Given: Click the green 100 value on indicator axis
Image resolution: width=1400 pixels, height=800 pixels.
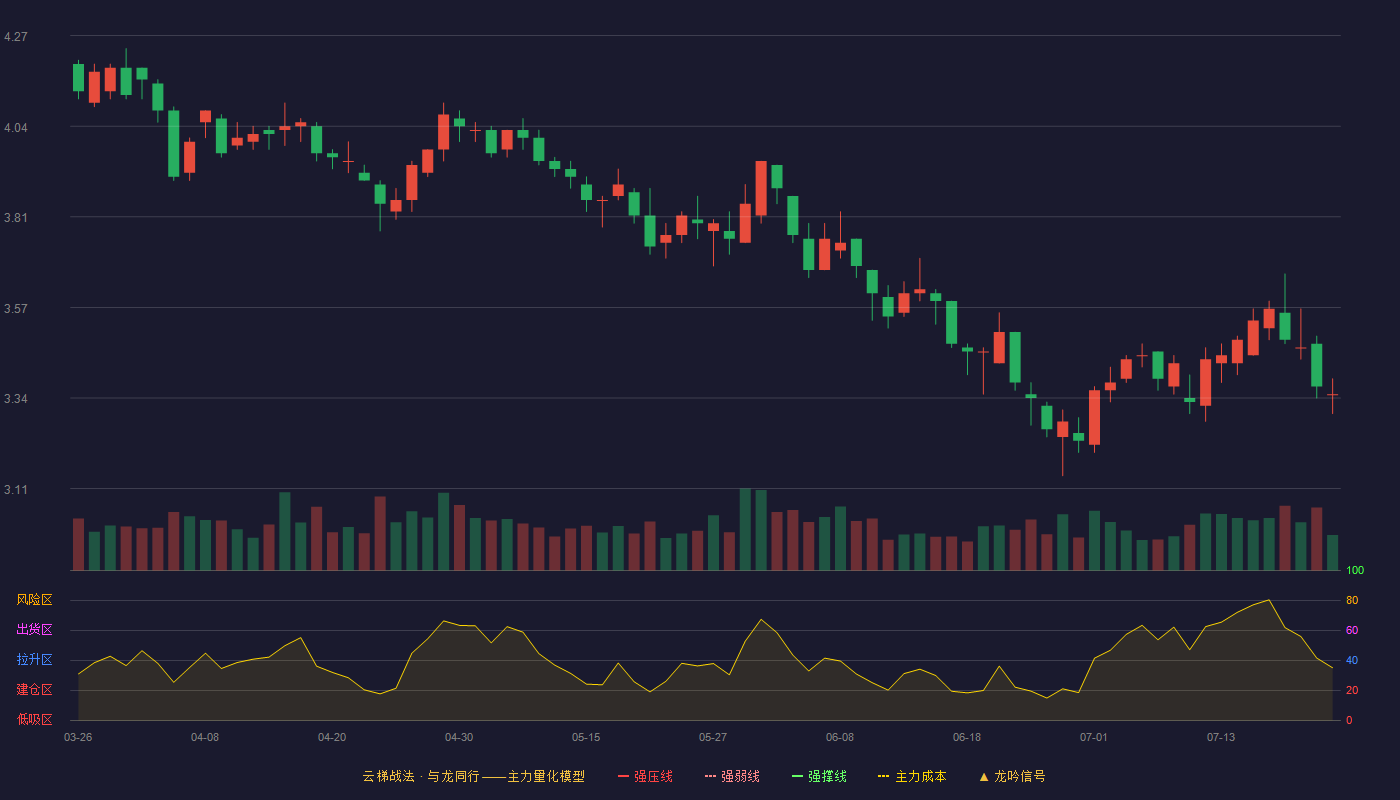Looking at the screenshot, I should coord(1355,571).
